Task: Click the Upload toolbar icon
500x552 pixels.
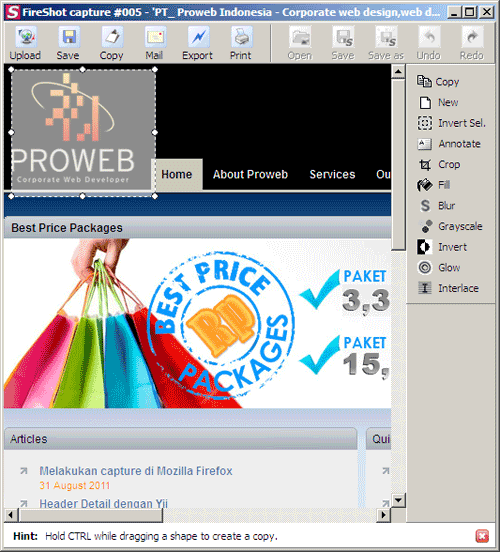Action: click(25, 43)
